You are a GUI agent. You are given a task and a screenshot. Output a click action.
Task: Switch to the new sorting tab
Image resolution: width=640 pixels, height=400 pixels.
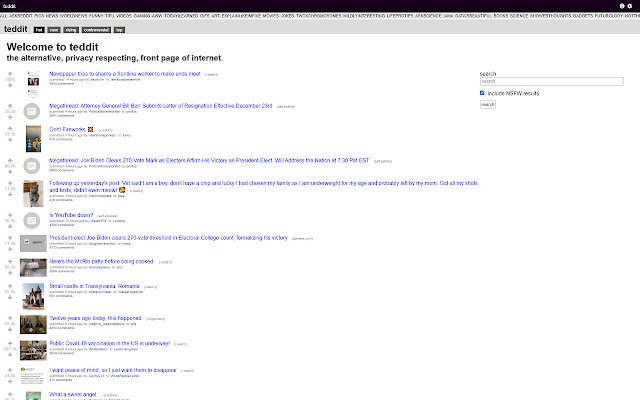[x=54, y=30]
